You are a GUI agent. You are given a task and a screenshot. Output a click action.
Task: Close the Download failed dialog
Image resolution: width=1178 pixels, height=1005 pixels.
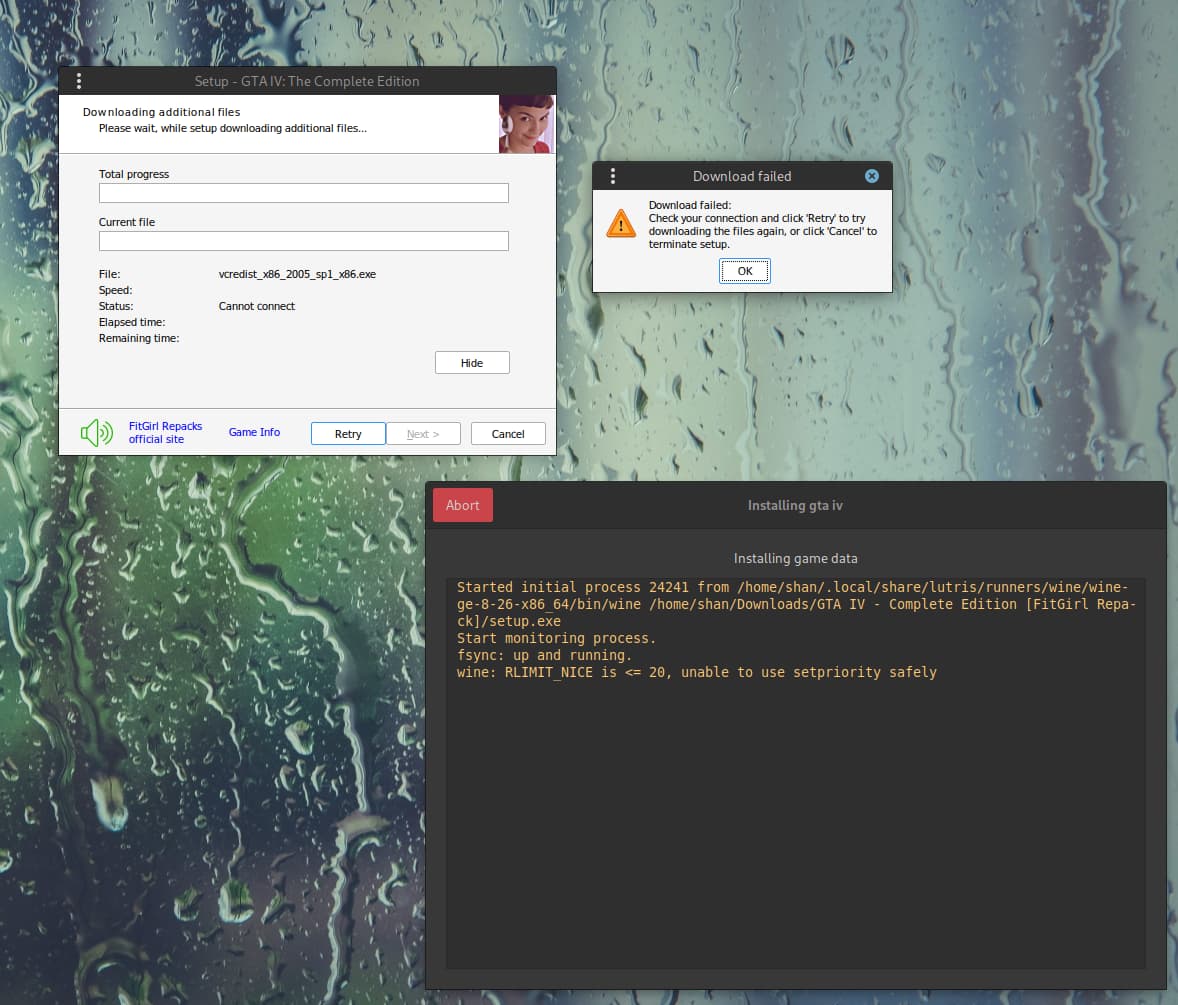(x=871, y=176)
